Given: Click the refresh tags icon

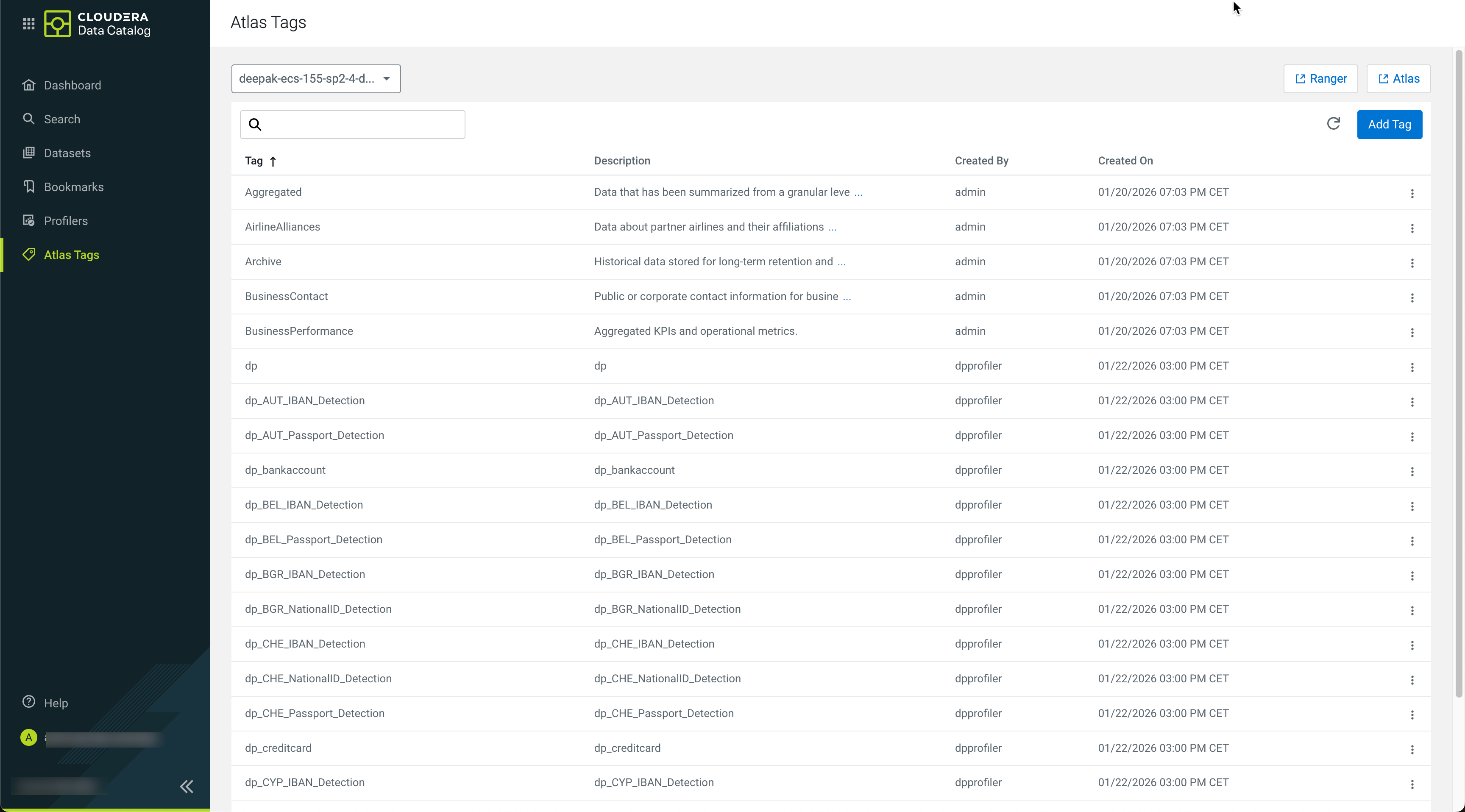Looking at the screenshot, I should [x=1333, y=124].
